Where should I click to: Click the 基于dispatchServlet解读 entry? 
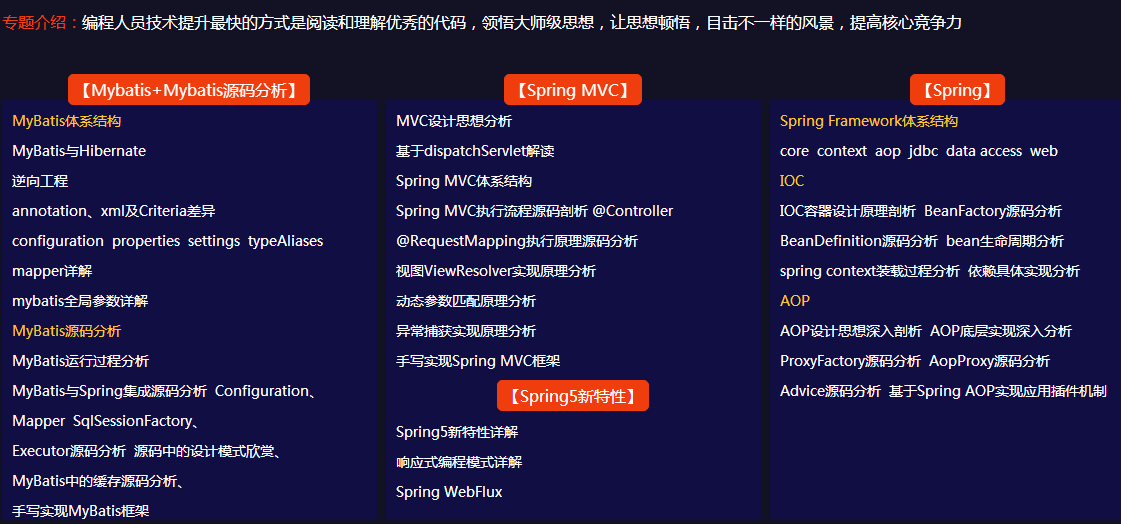click(x=475, y=152)
